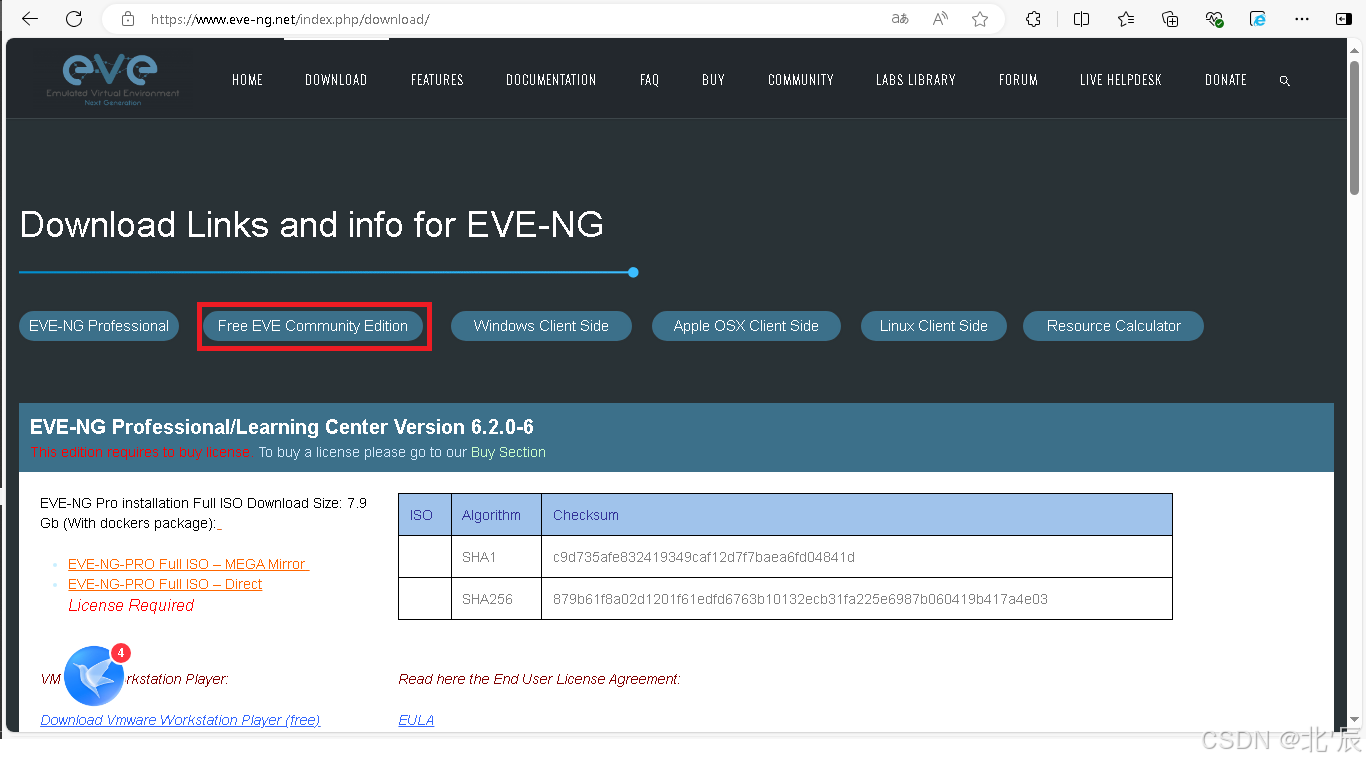1366x763 pixels.
Task: Open the FORUM menu item
Action: (1018, 80)
